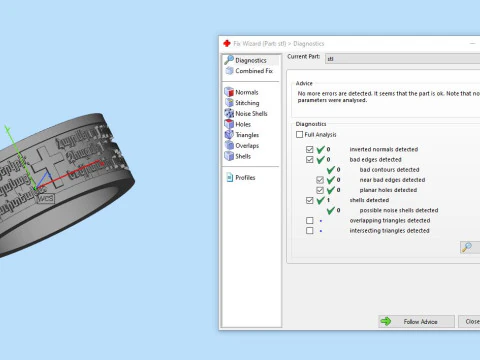This screenshot has height=360, width=480.
Task: Click the green checkmark beside bad contours
Action: 331,170
